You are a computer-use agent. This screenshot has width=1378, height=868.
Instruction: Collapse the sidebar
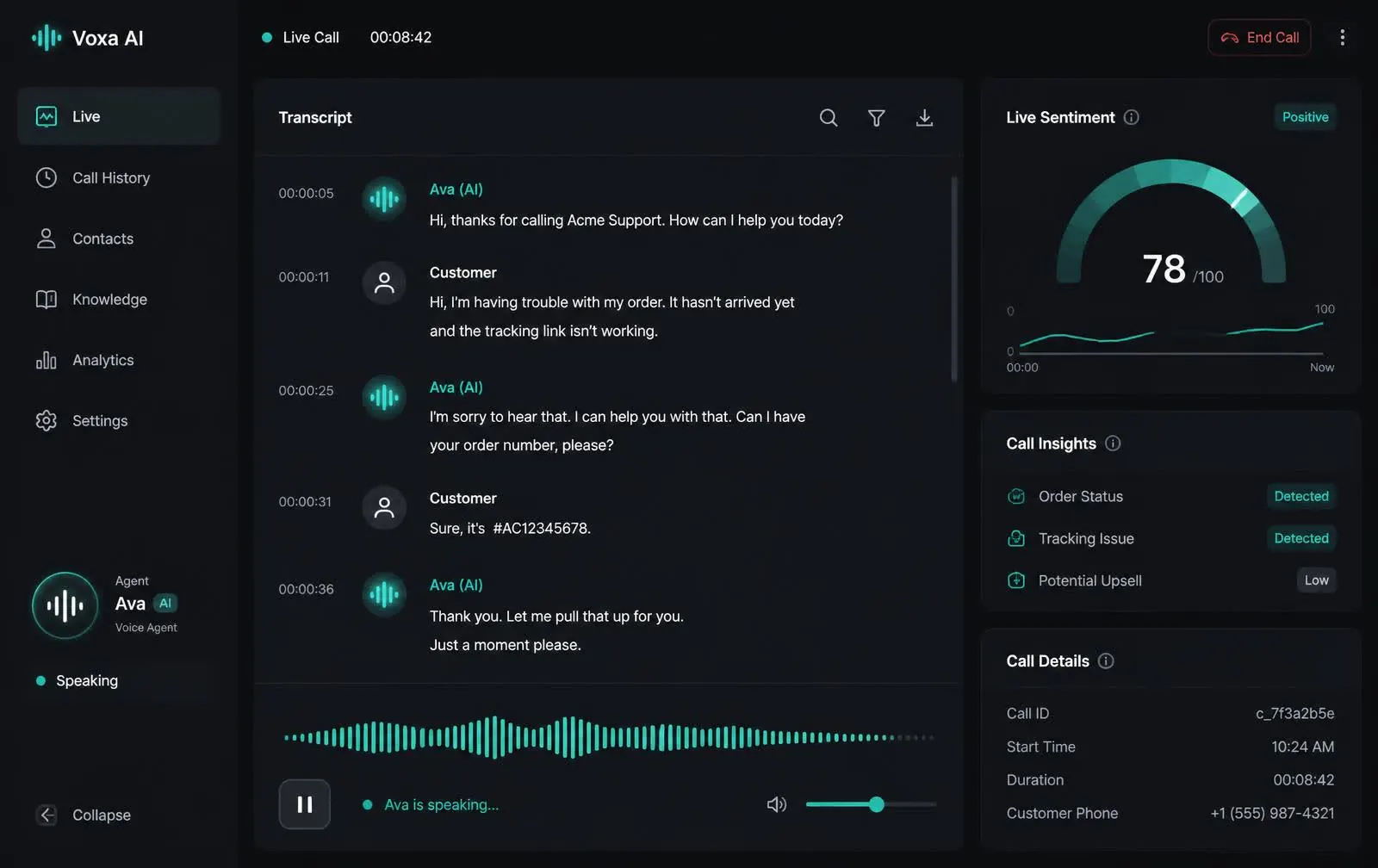pyautogui.click(x=84, y=815)
